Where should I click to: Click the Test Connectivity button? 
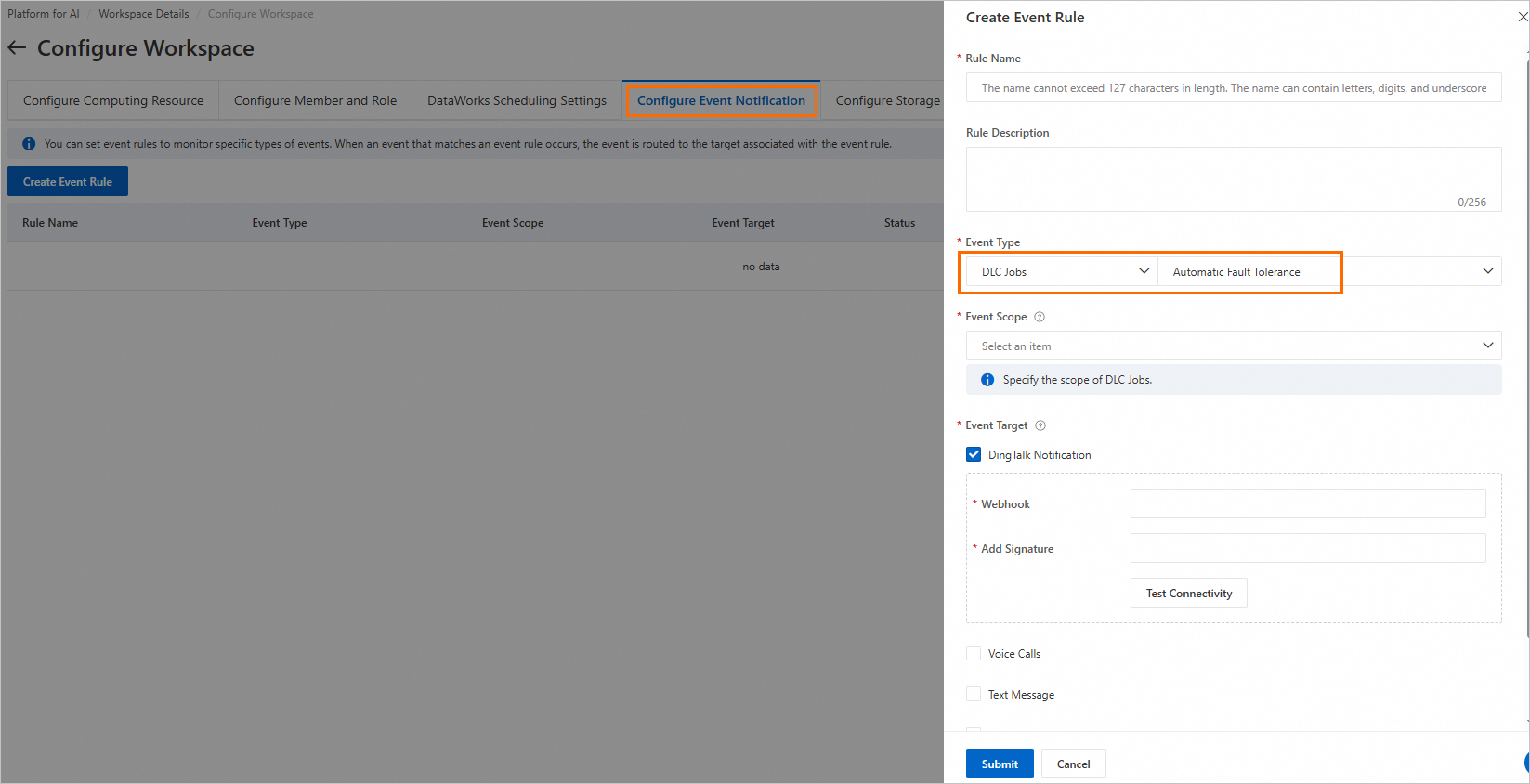pos(1188,593)
